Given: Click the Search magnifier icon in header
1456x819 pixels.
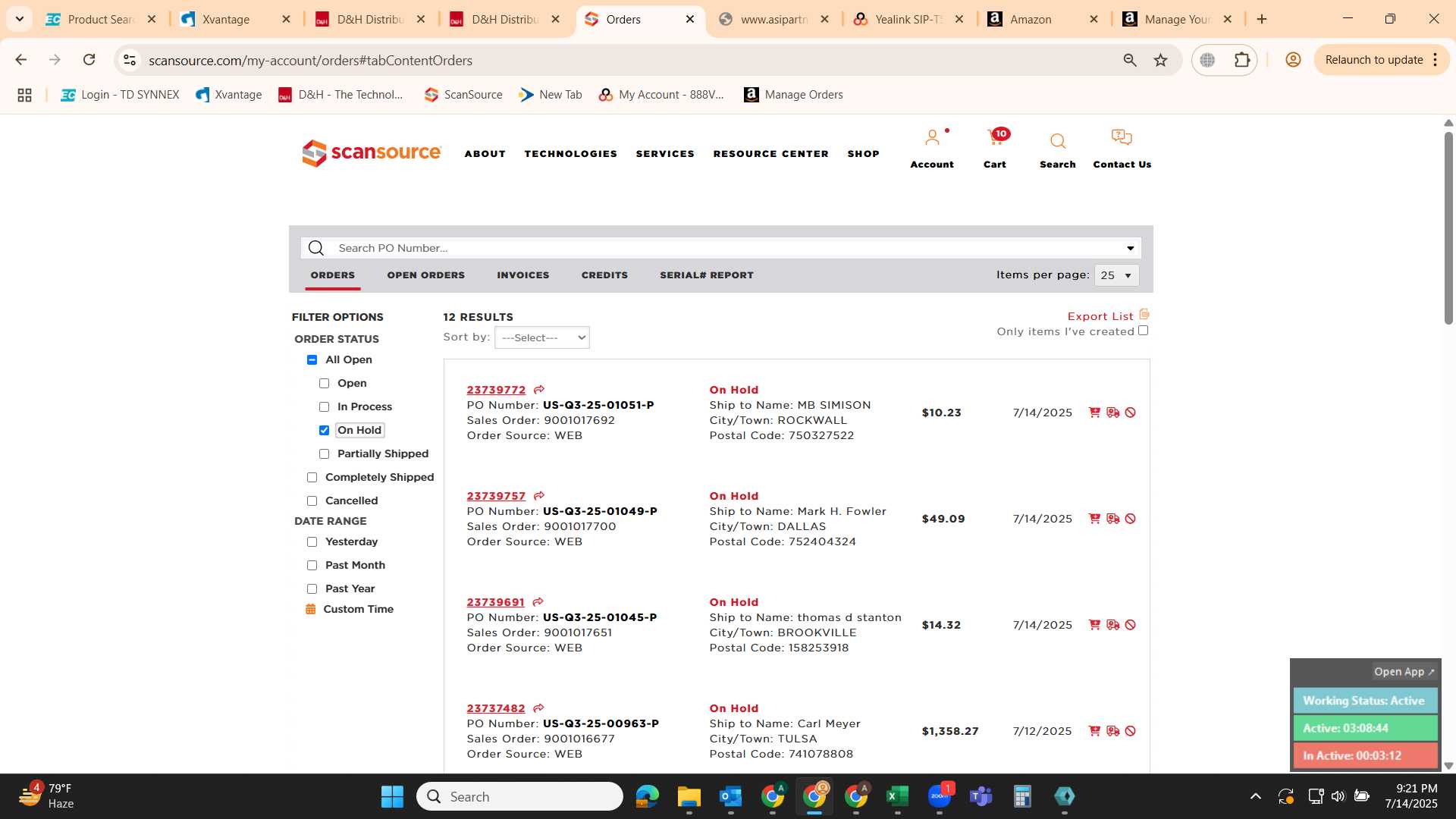Looking at the screenshot, I should pos(1058,141).
